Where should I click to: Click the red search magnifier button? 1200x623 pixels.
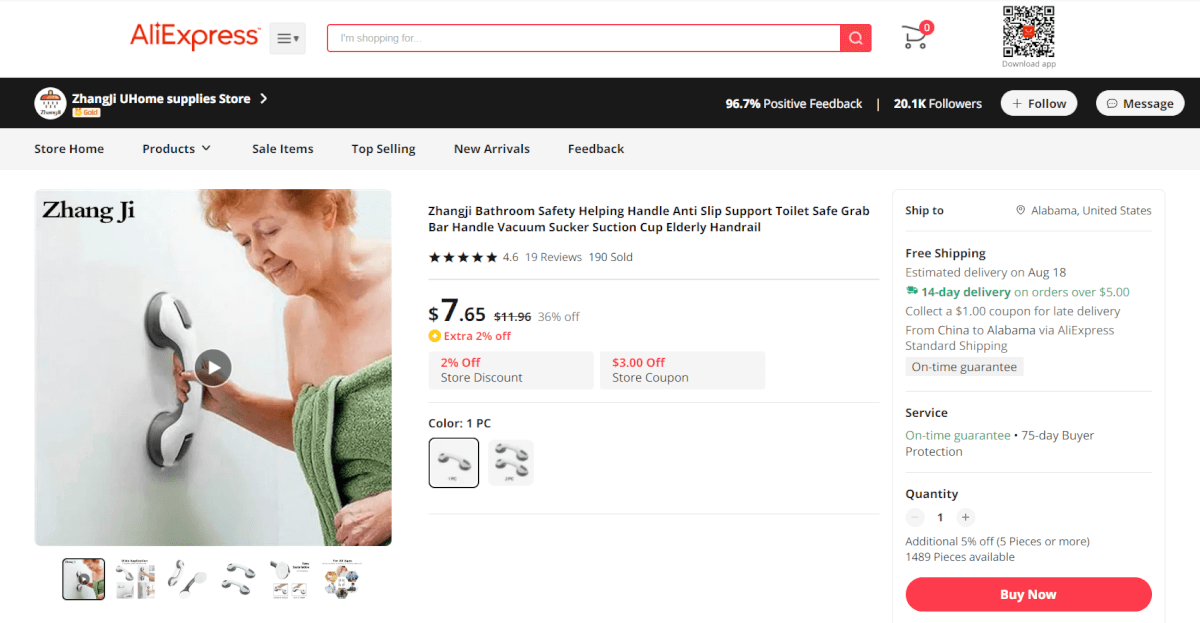(x=855, y=38)
